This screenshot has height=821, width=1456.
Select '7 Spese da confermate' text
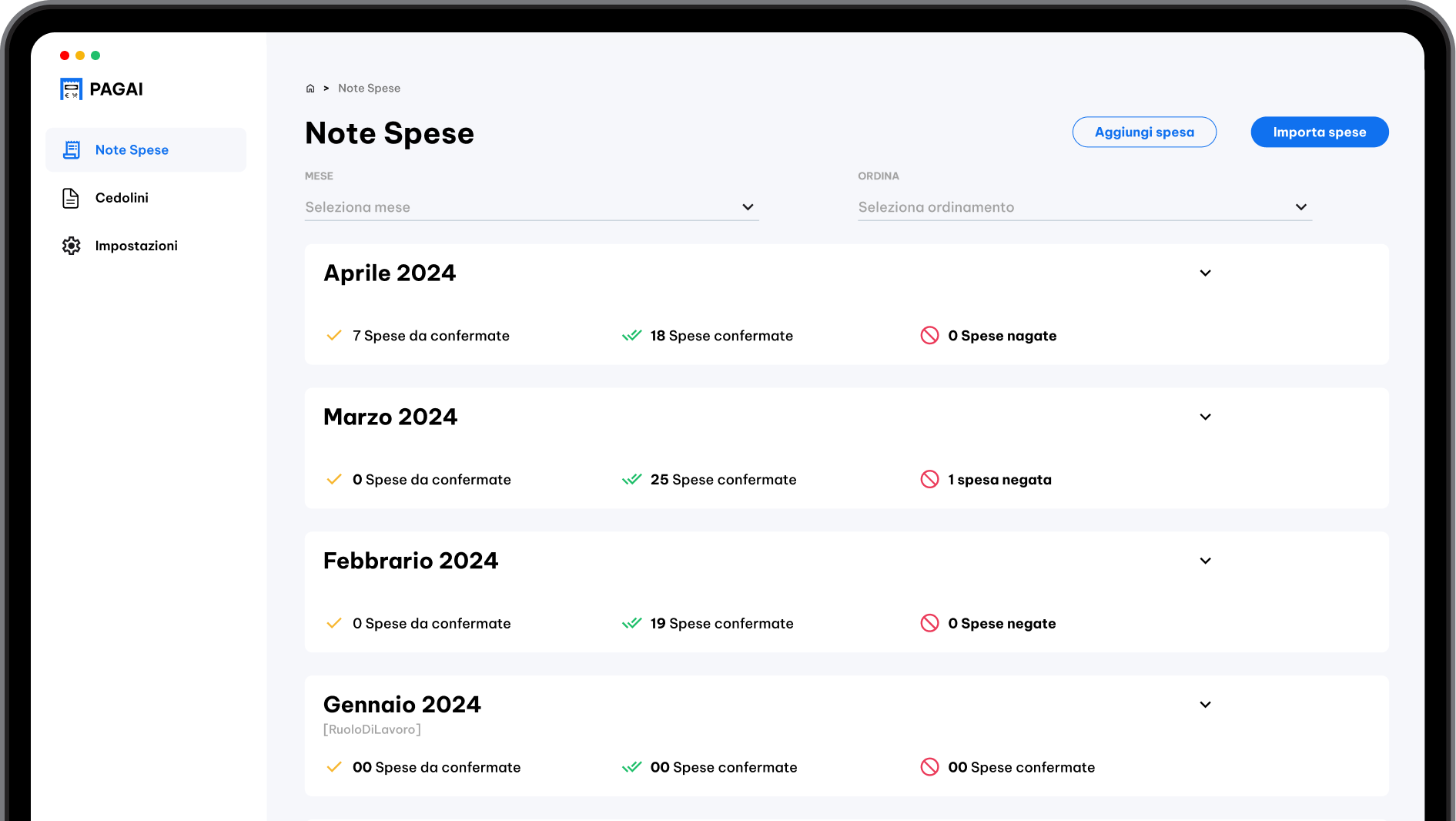click(x=431, y=336)
